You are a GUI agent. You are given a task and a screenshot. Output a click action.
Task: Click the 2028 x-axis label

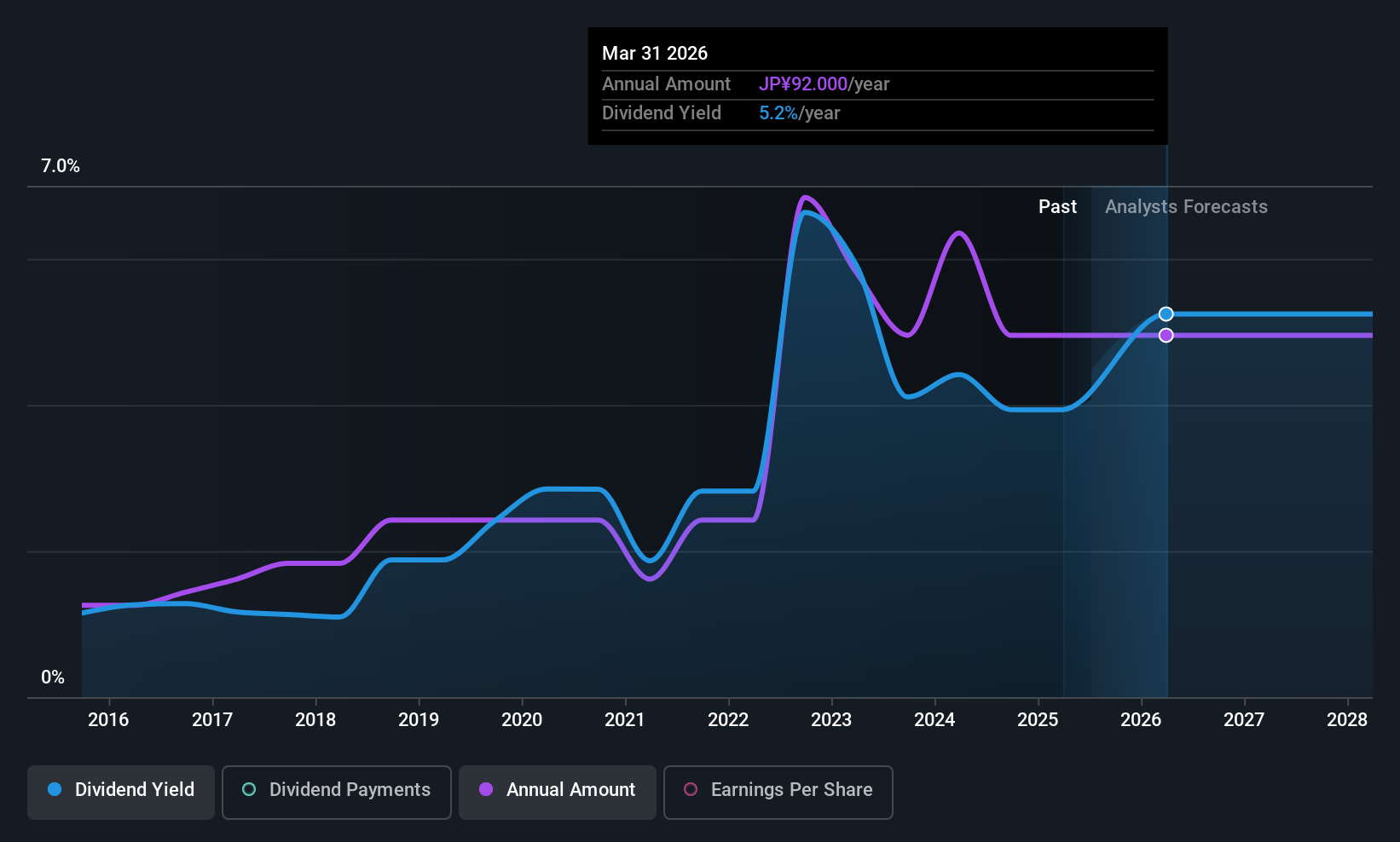tap(1347, 720)
